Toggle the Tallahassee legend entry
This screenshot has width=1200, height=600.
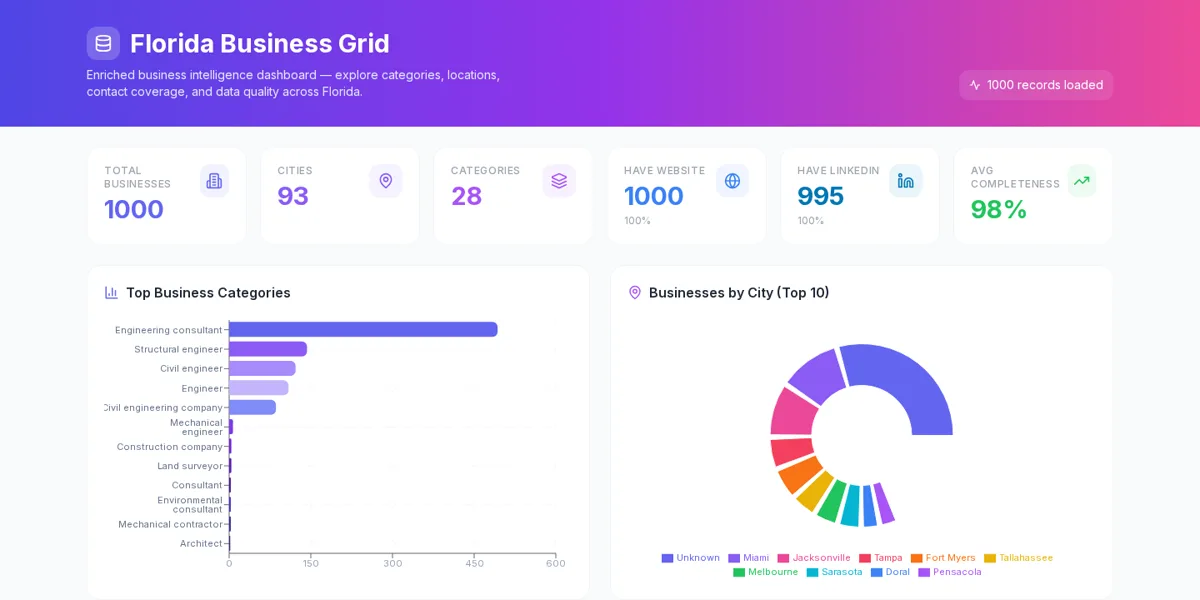pos(1018,558)
